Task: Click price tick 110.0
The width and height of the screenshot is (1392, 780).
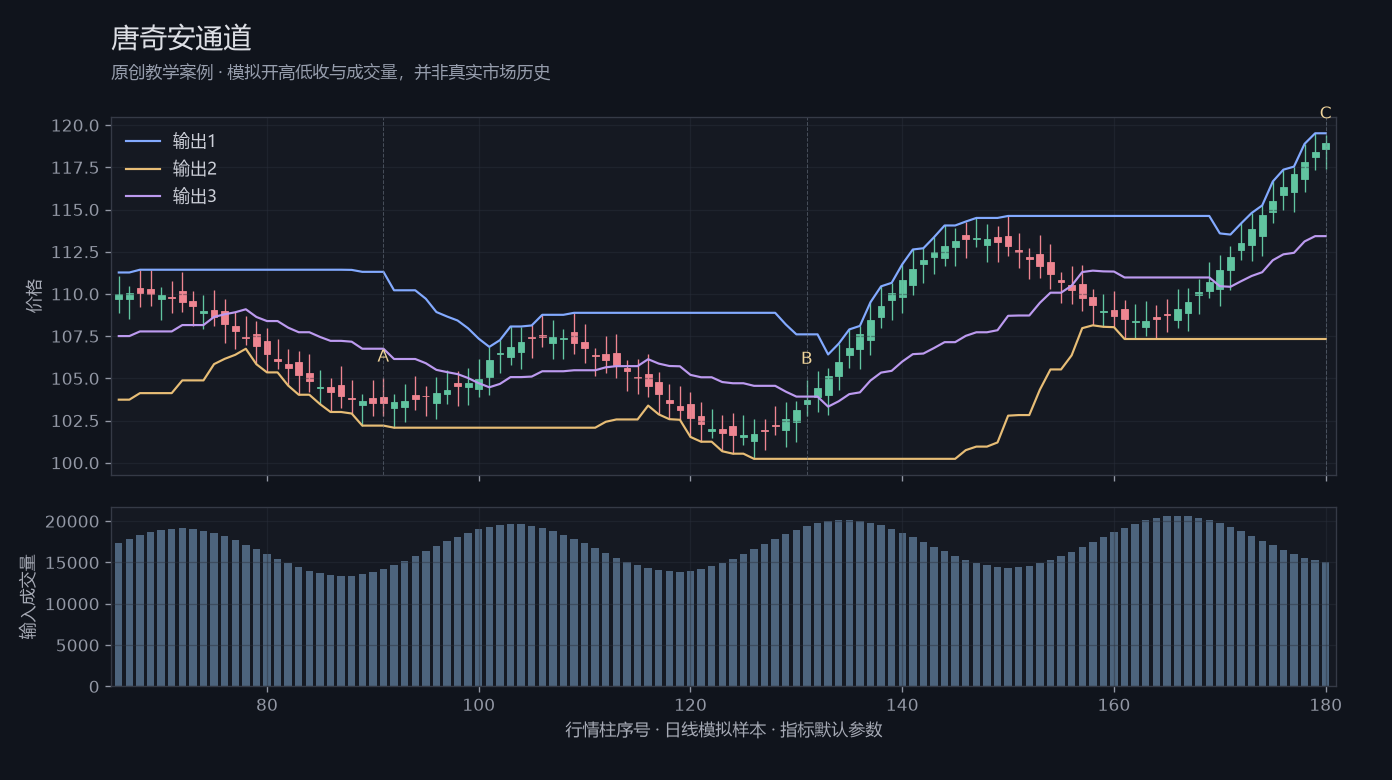Action: (75, 295)
